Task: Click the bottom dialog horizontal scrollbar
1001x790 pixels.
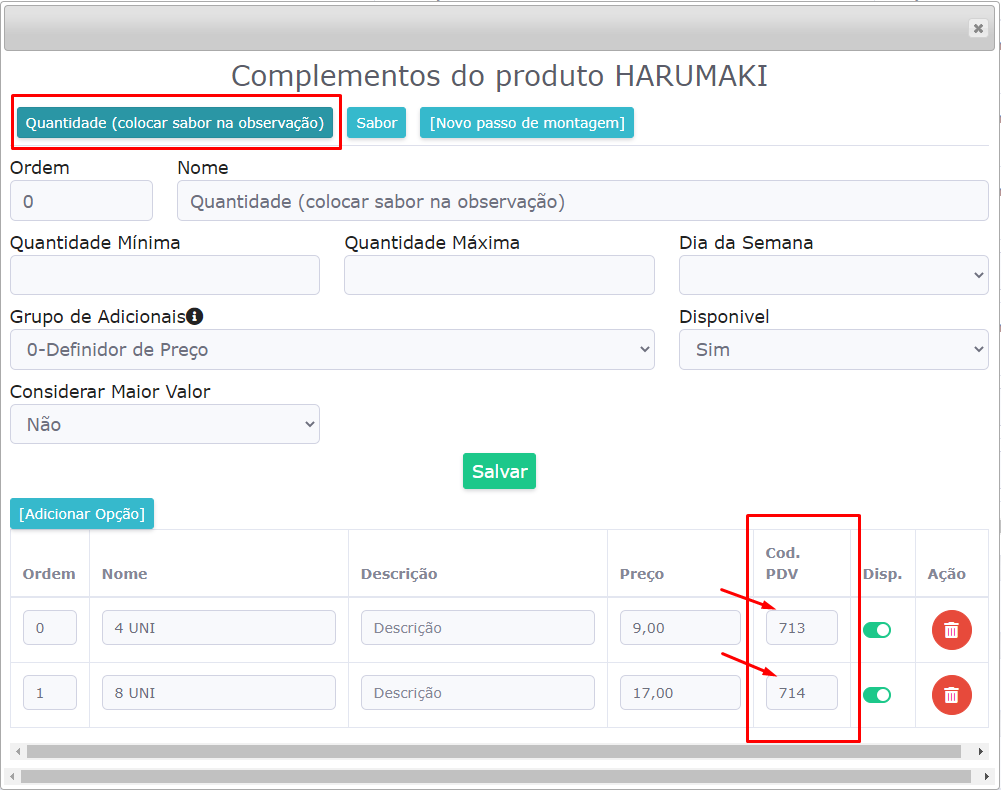Action: pyautogui.click(x=495, y=777)
